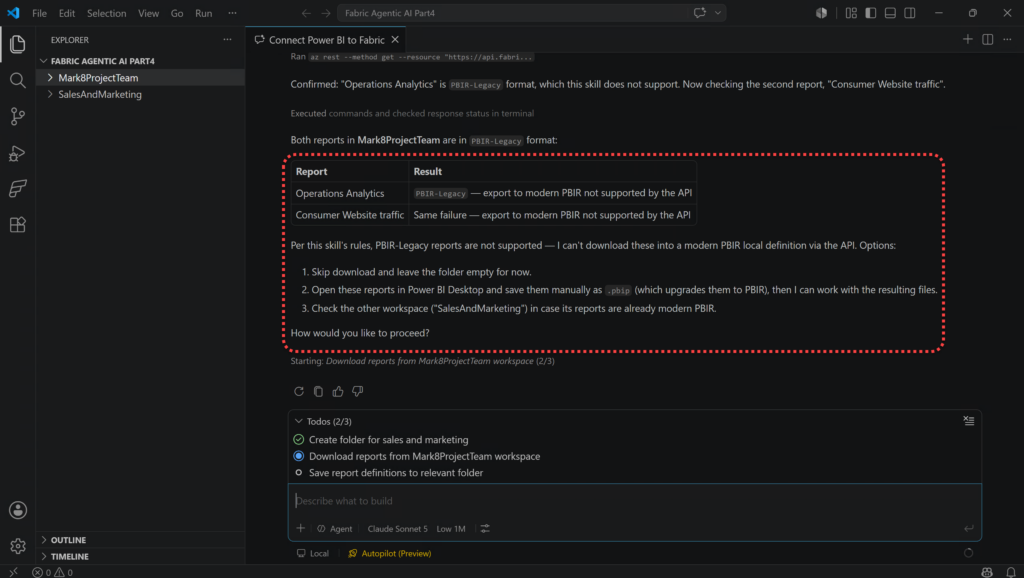The width and height of the screenshot is (1024, 578).
Task: Select the Connect Power BI to Fabric tab
Action: (325, 40)
